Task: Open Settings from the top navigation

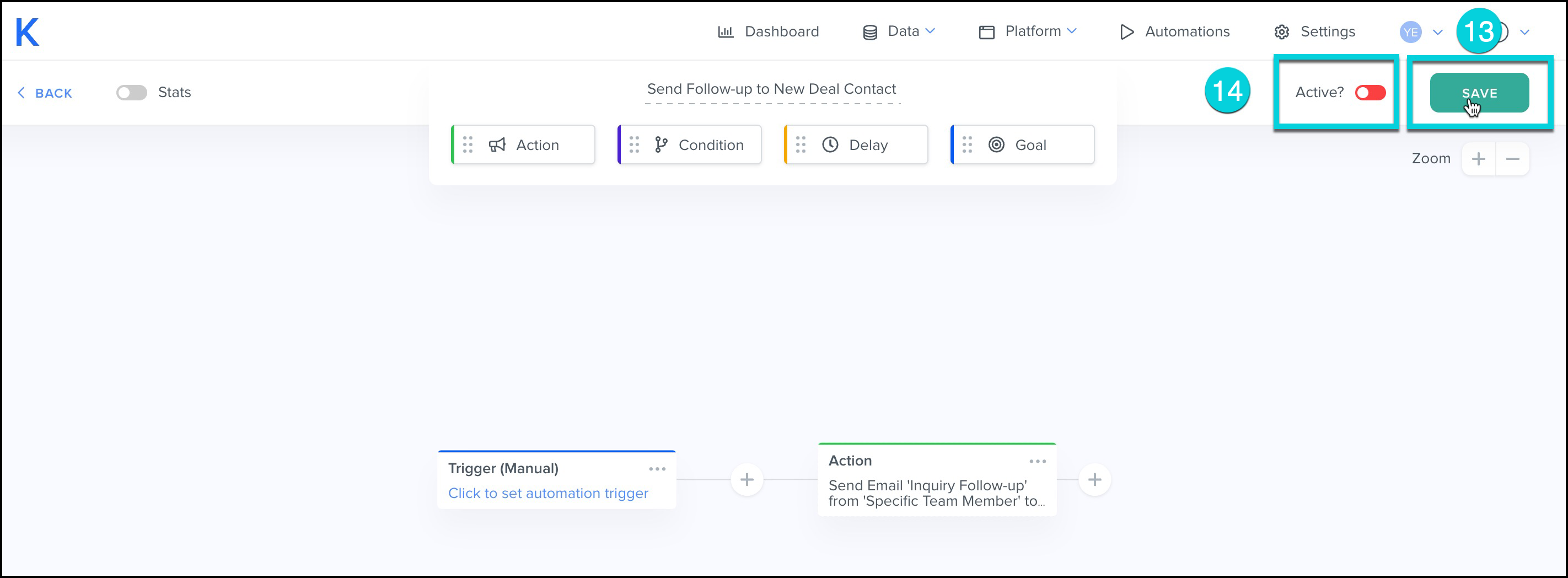Action: pos(1315,31)
